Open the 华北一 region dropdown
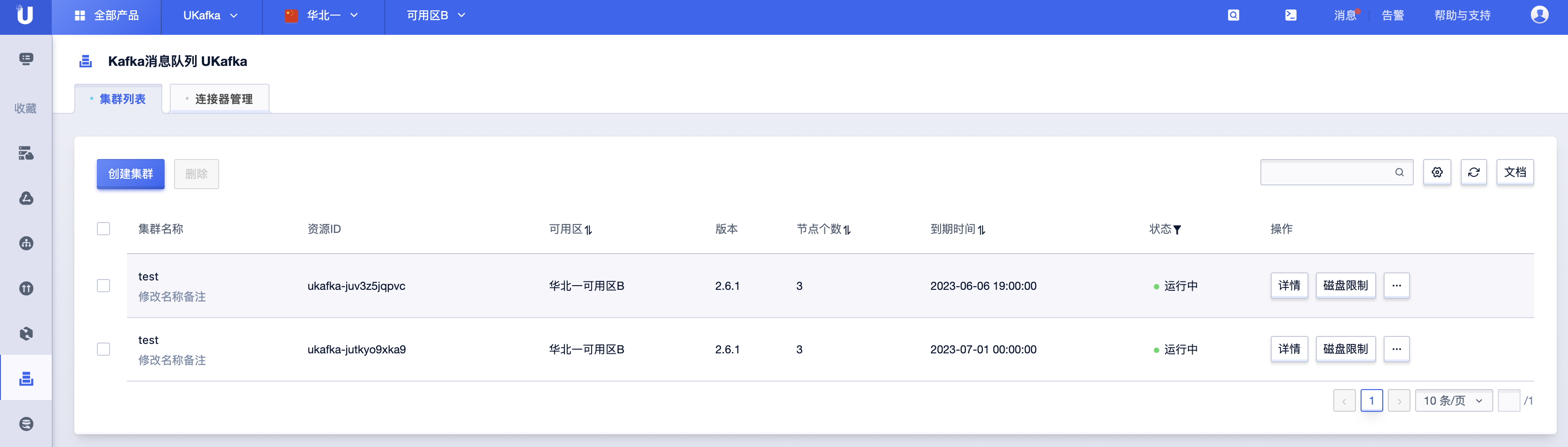Screen dimensions: 1568x447 coord(323,15)
